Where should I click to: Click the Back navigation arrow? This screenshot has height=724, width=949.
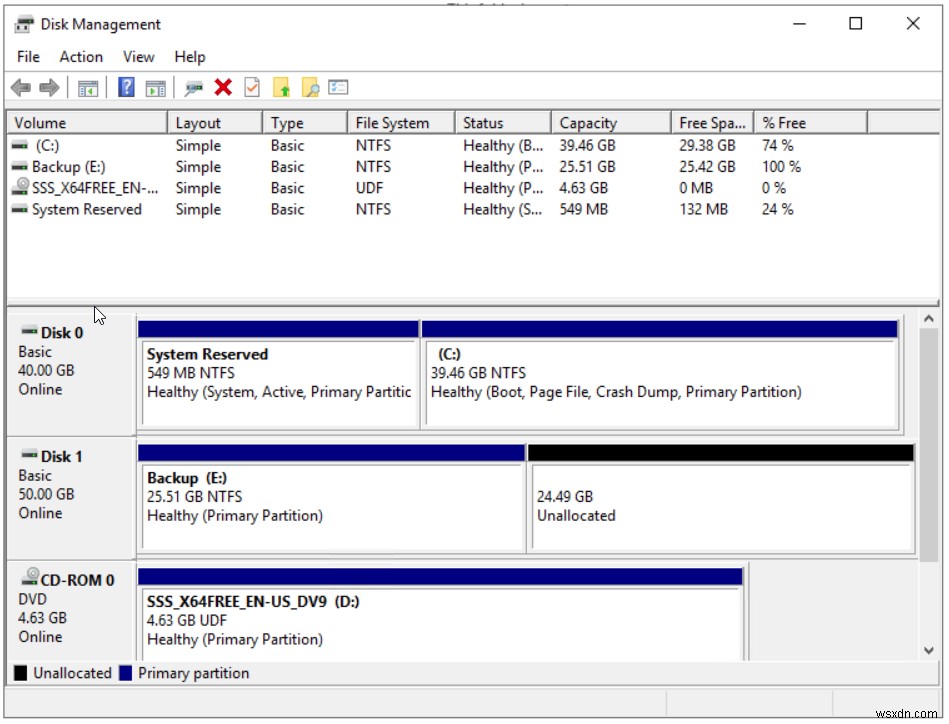coord(22,87)
